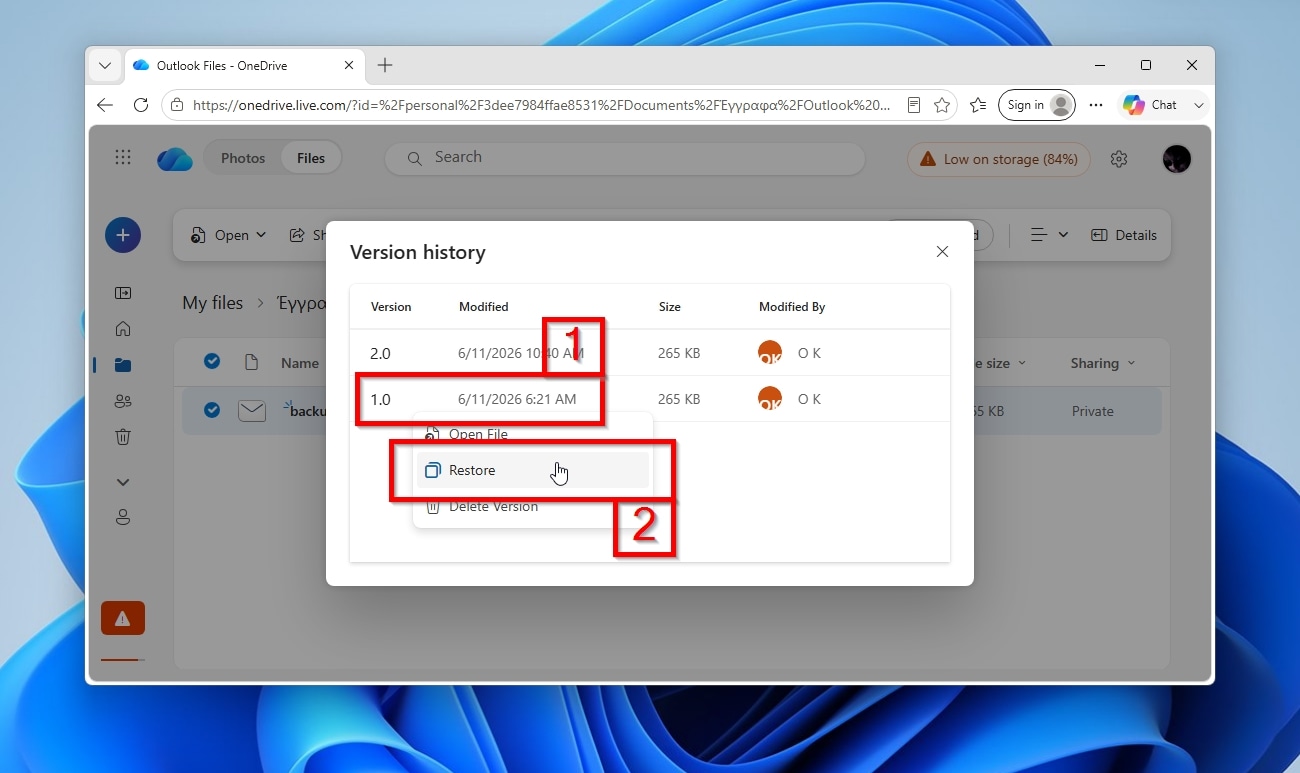Click O K avatar for version 1.0
Viewport: 1300px width, 773px height.
pos(770,399)
